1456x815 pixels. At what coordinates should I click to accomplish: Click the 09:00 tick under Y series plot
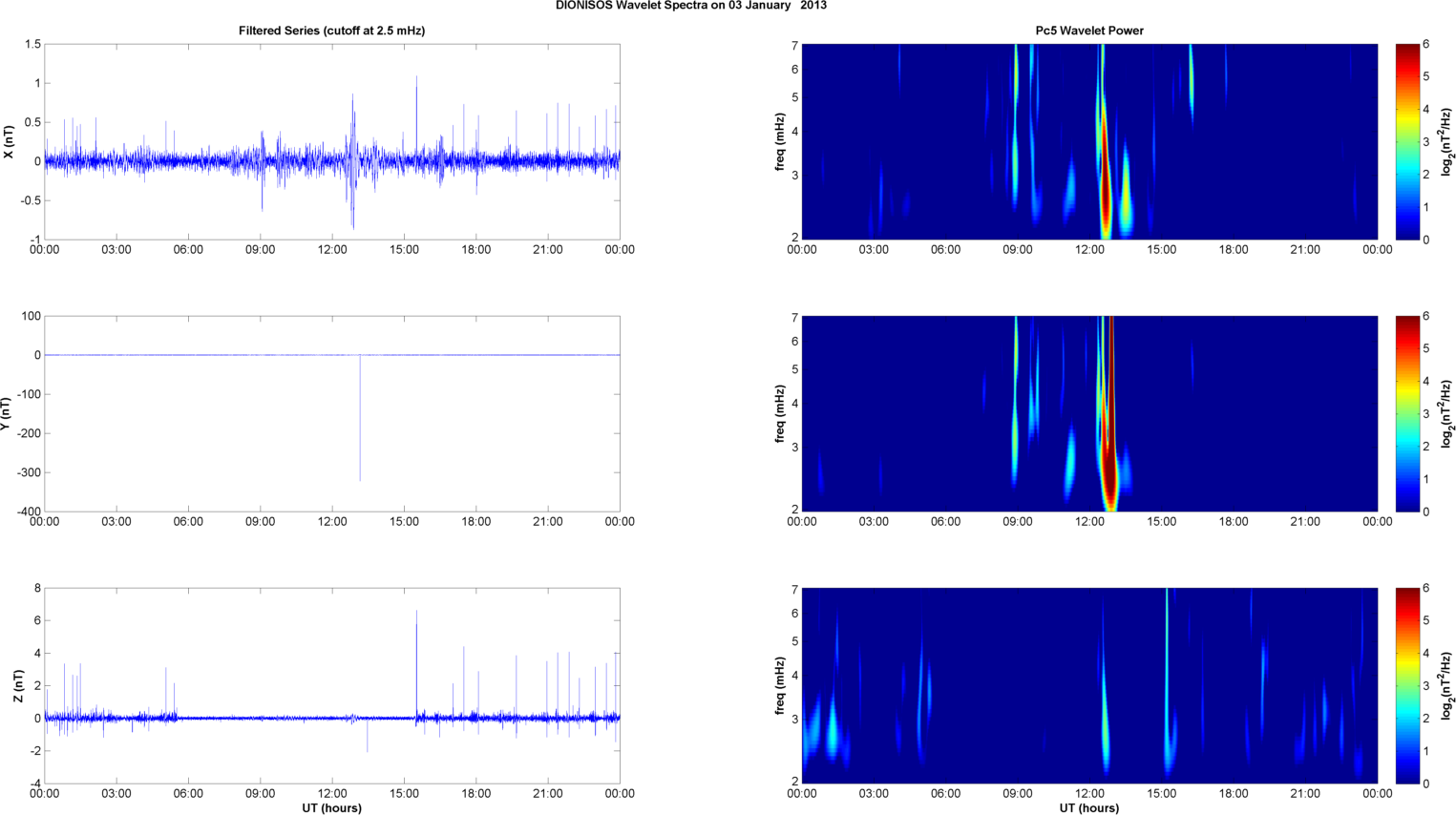(260, 522)
